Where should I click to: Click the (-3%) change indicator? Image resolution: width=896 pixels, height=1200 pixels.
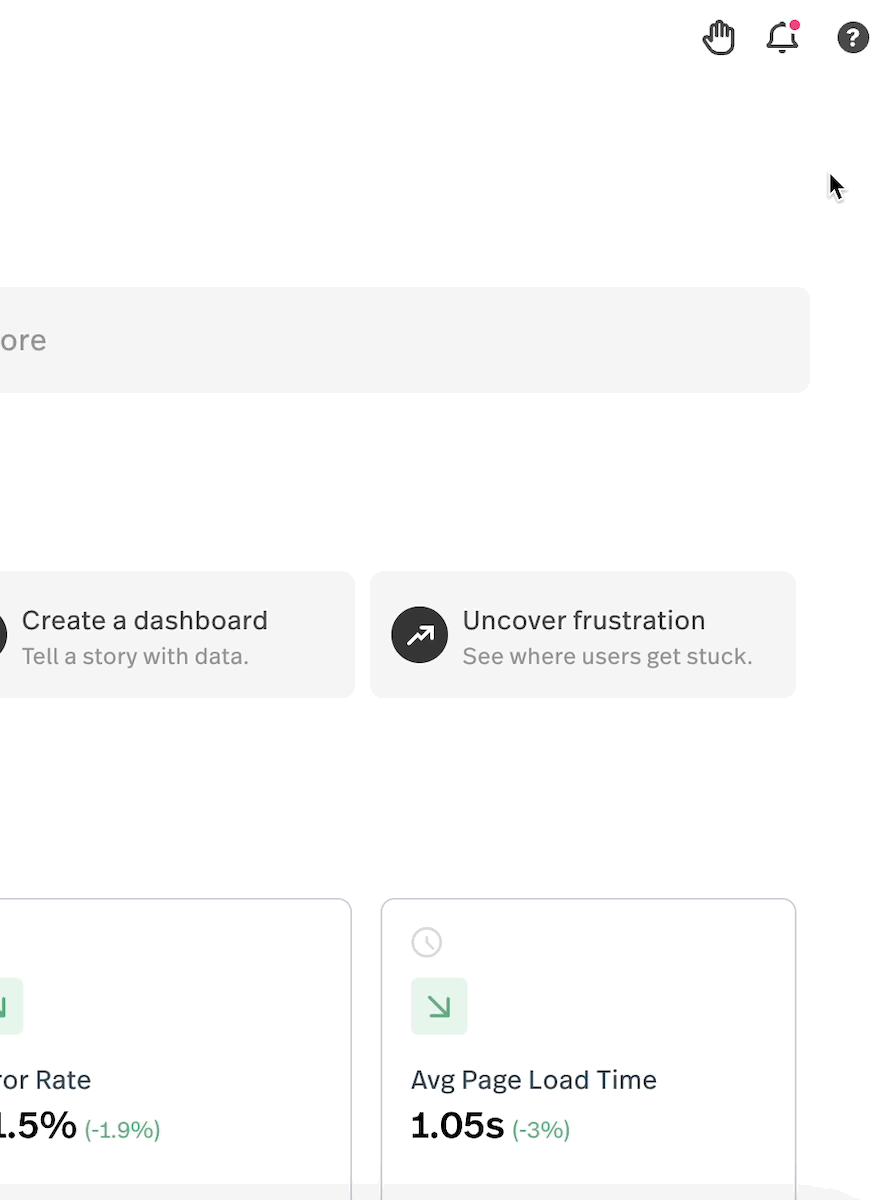541,1130
